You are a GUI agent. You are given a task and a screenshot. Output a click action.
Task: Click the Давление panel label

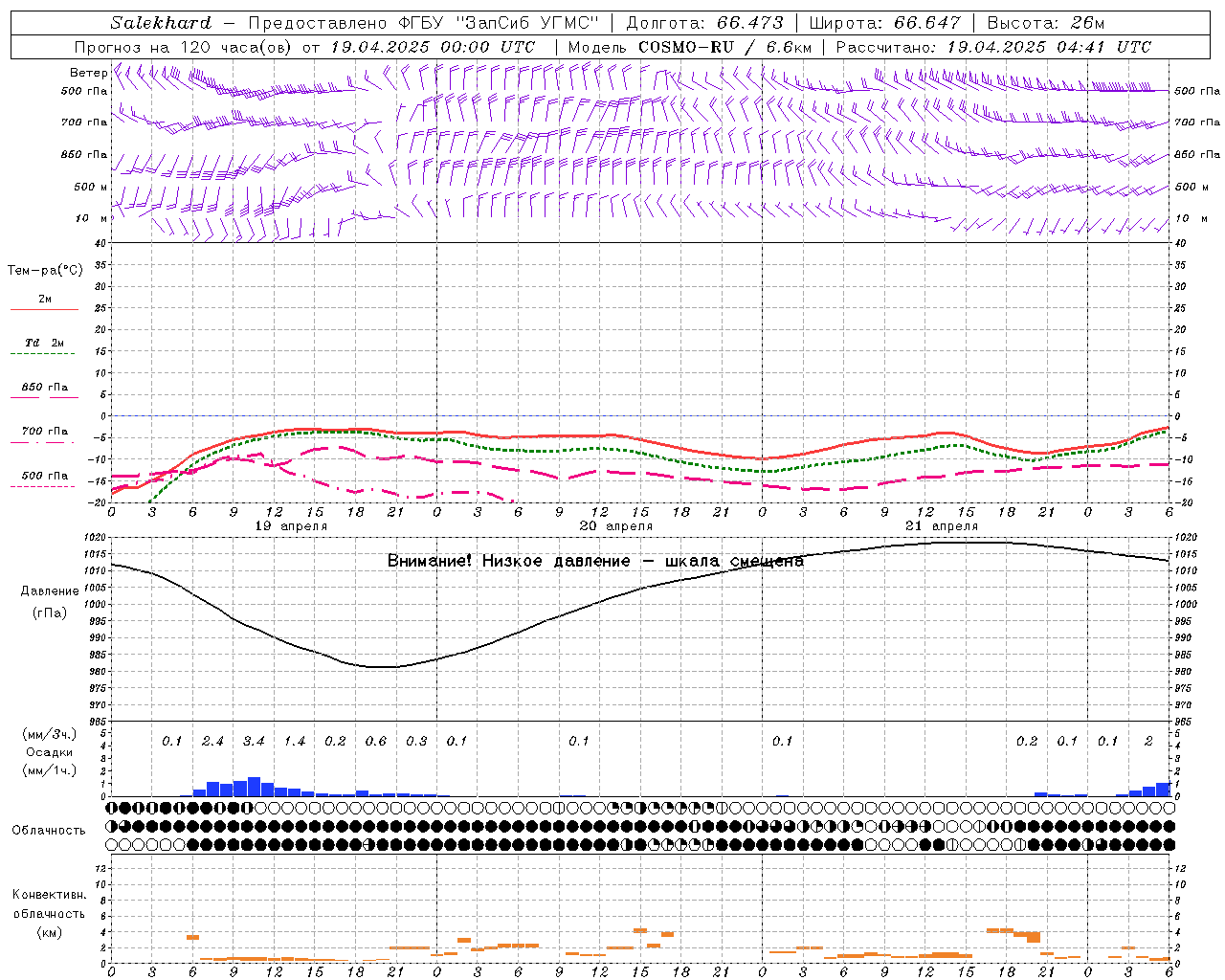tap(50, 591)
